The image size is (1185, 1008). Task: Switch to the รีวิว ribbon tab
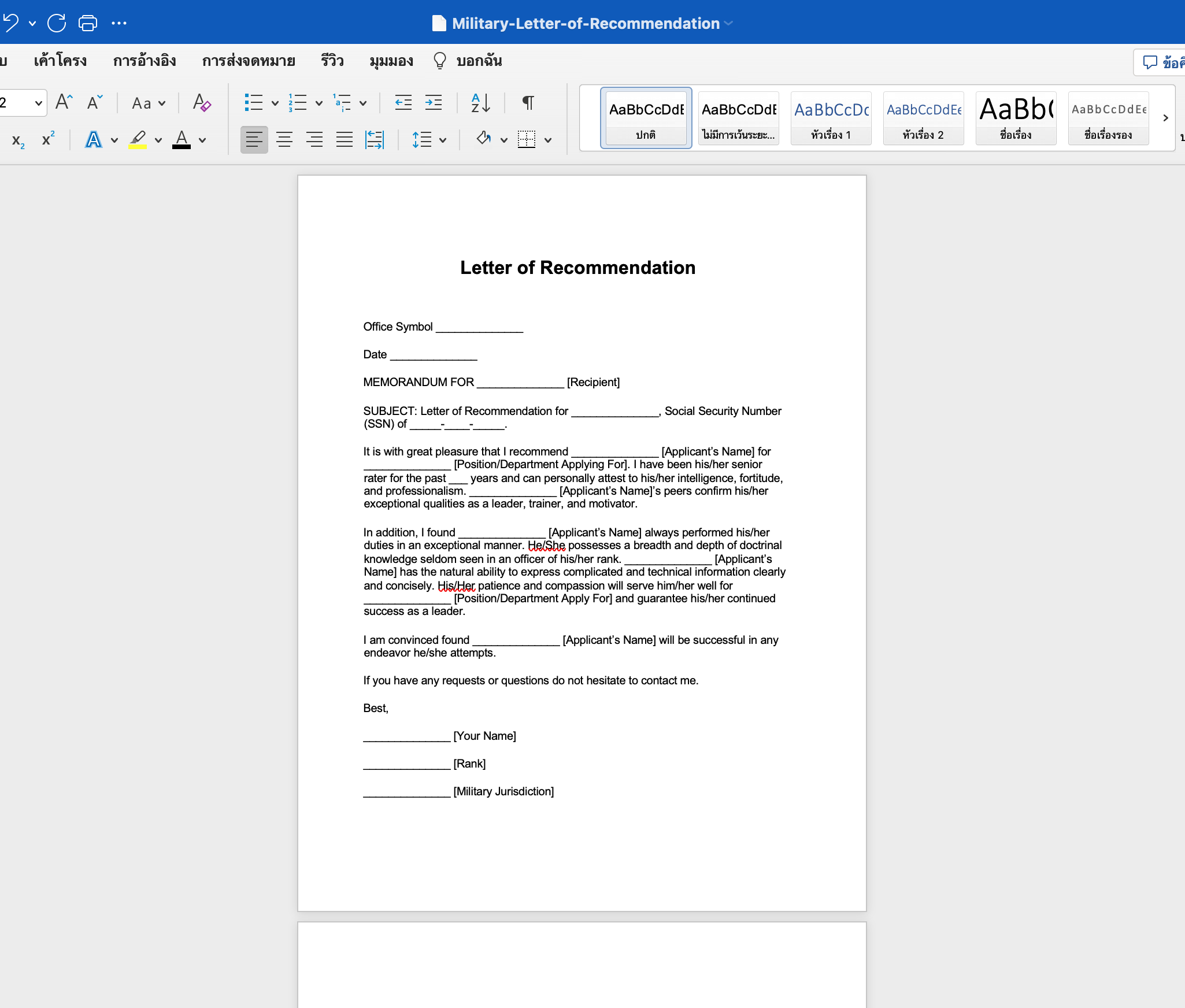point(332,61)
